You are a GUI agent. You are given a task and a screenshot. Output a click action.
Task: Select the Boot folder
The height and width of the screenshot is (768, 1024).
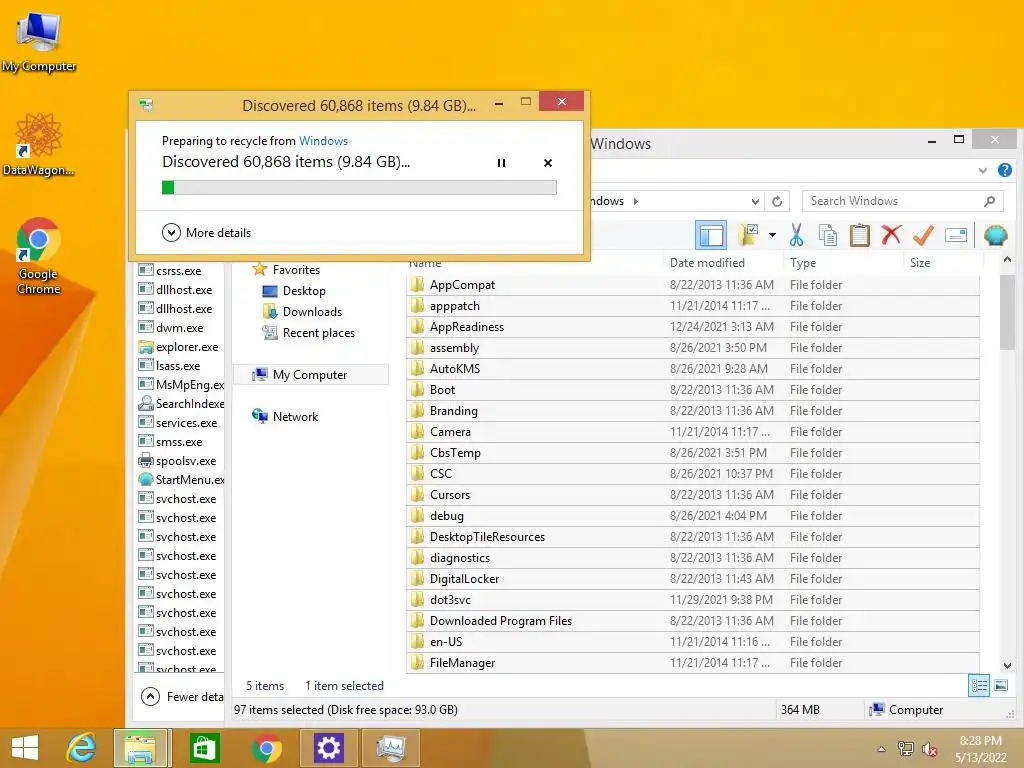[x=692, y=390]
